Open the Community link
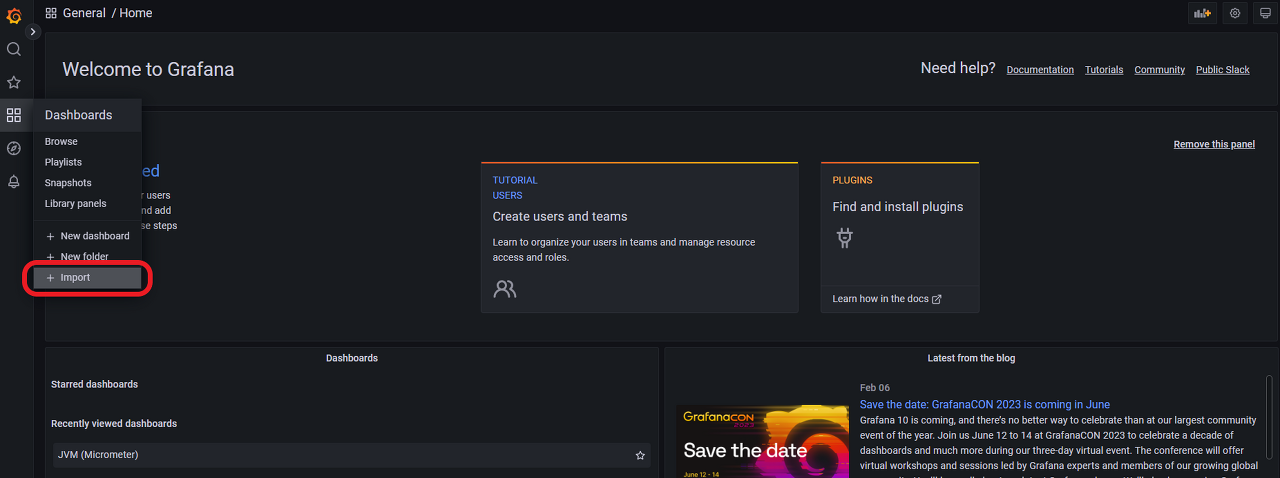 coord(1160,70)
